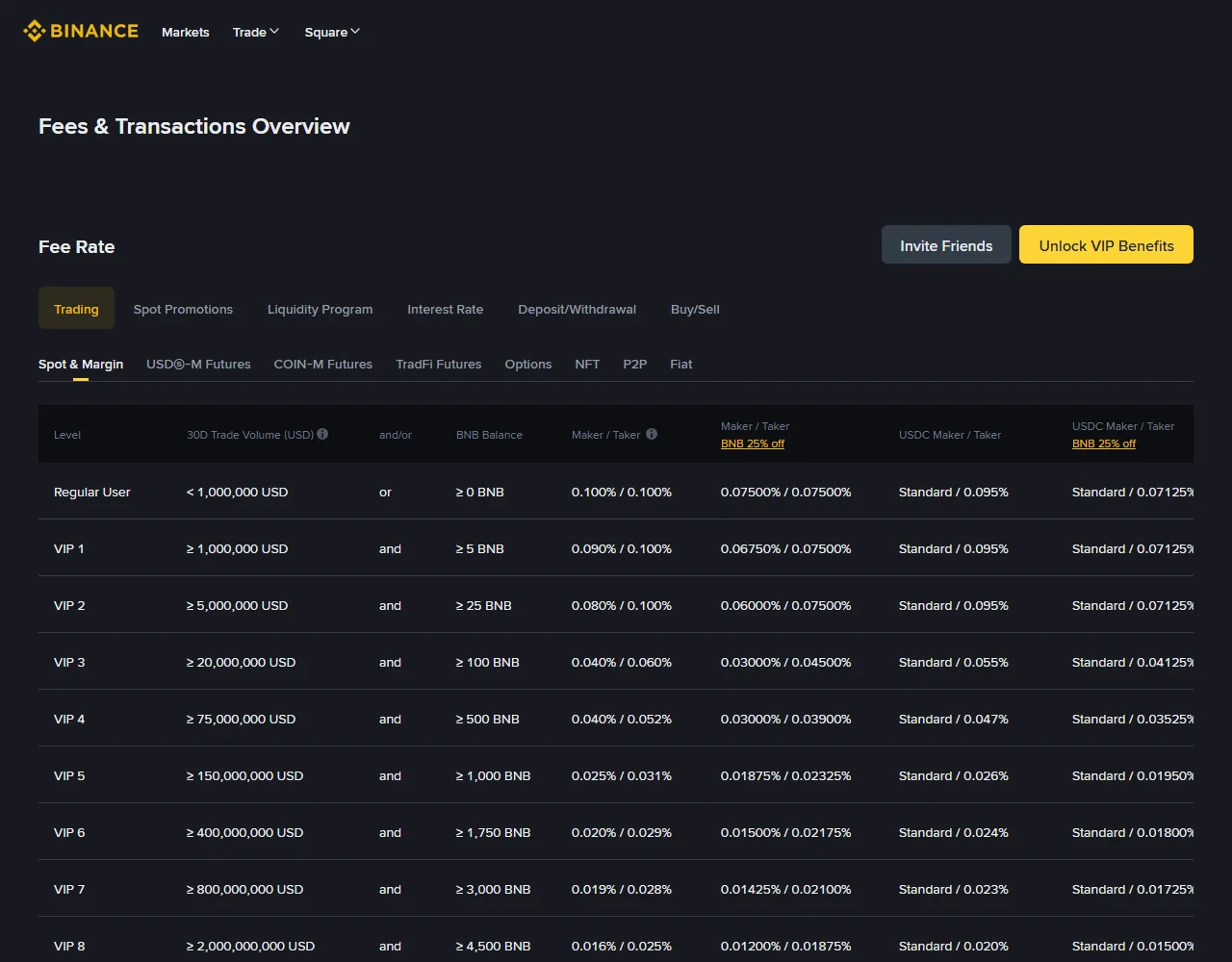Click the ≥ 25 BNB balance cell

pos(484,605)
